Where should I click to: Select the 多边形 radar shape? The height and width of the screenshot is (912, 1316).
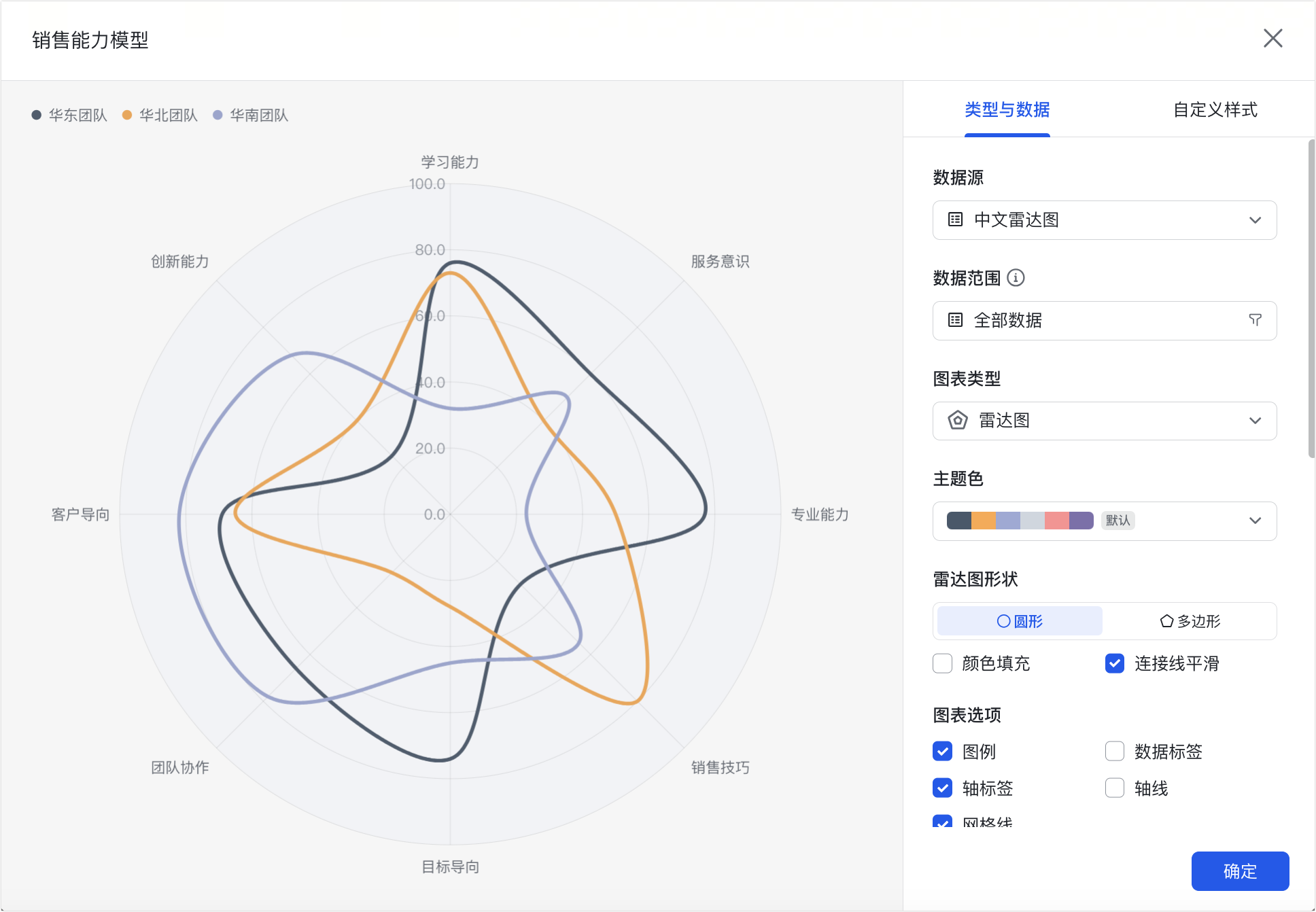[1190, 621]
